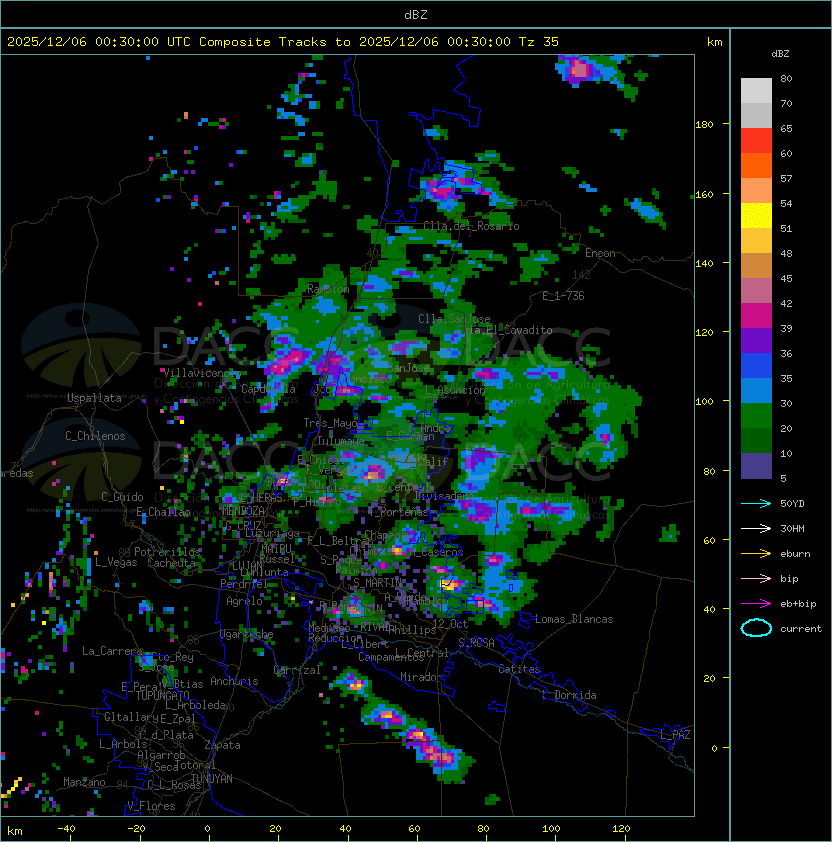Image resolution: width=832 pixels, height=842 pixels.
Task: Pick the slate 5–10 dBZ swatch
Action: pyautogui.click(x=756, y=466)
